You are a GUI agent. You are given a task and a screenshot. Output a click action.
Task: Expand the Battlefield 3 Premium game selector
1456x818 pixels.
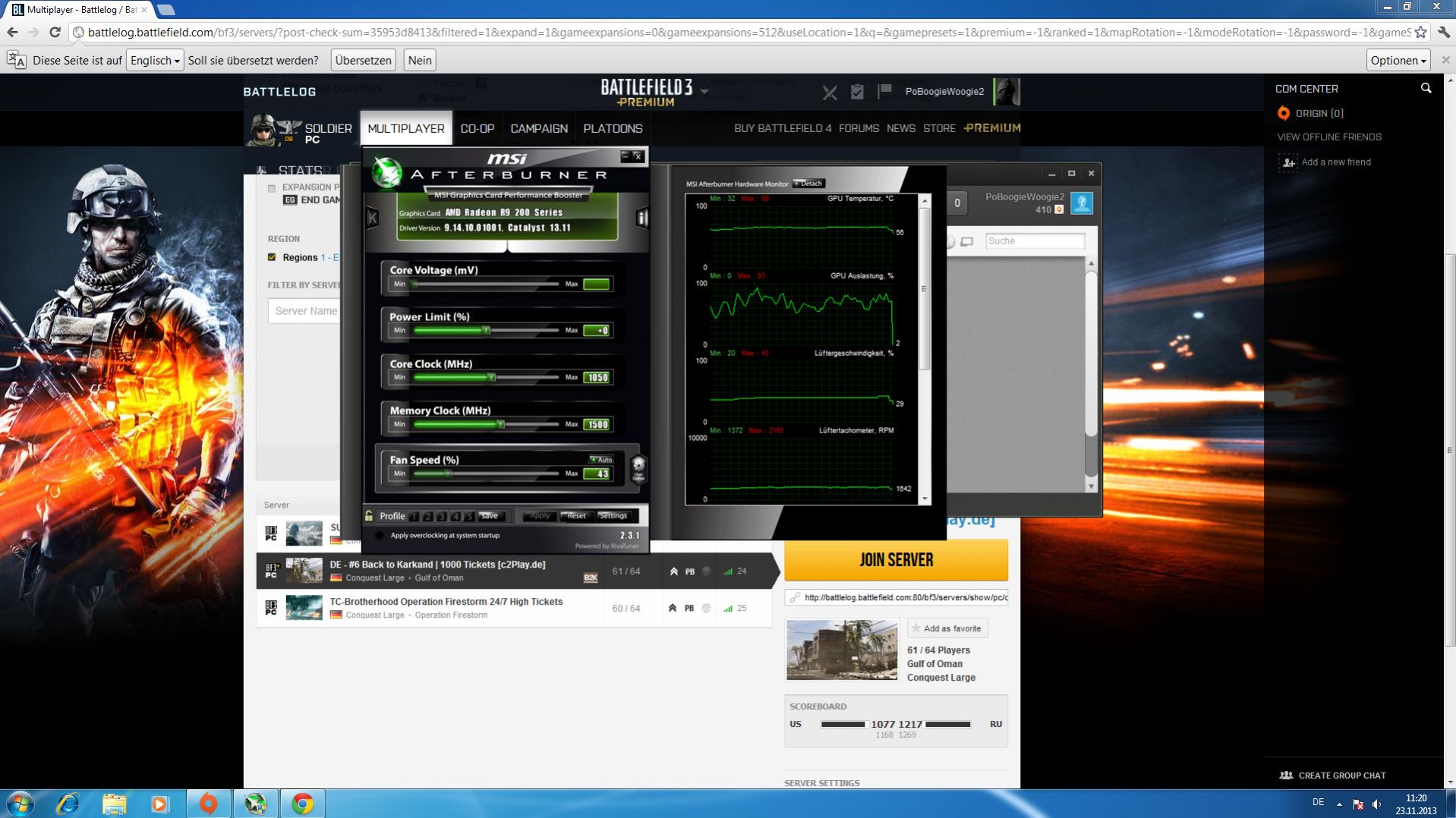pyautogui.click(x=704, y=92)
